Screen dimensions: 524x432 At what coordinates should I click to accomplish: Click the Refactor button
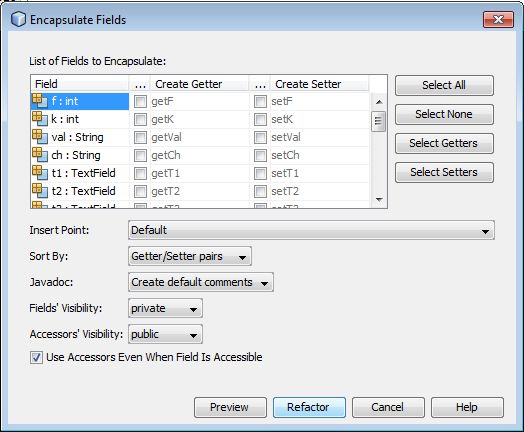[x=309, y=407]
